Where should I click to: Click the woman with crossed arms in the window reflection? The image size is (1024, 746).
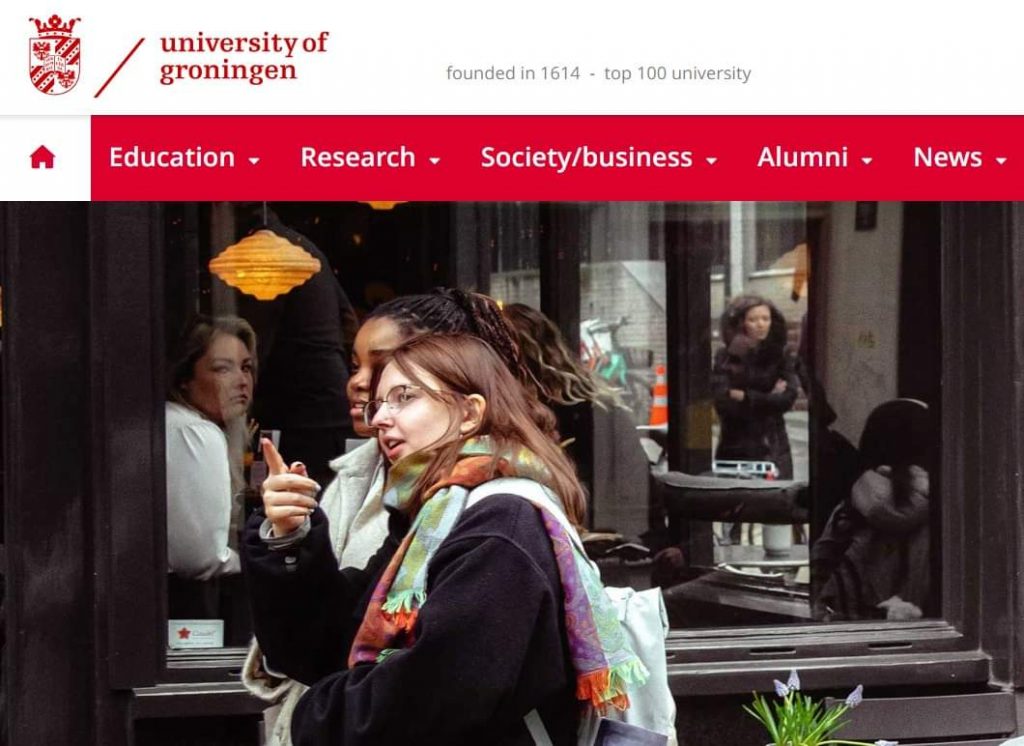pyautogui.click(x=754, y=385)
